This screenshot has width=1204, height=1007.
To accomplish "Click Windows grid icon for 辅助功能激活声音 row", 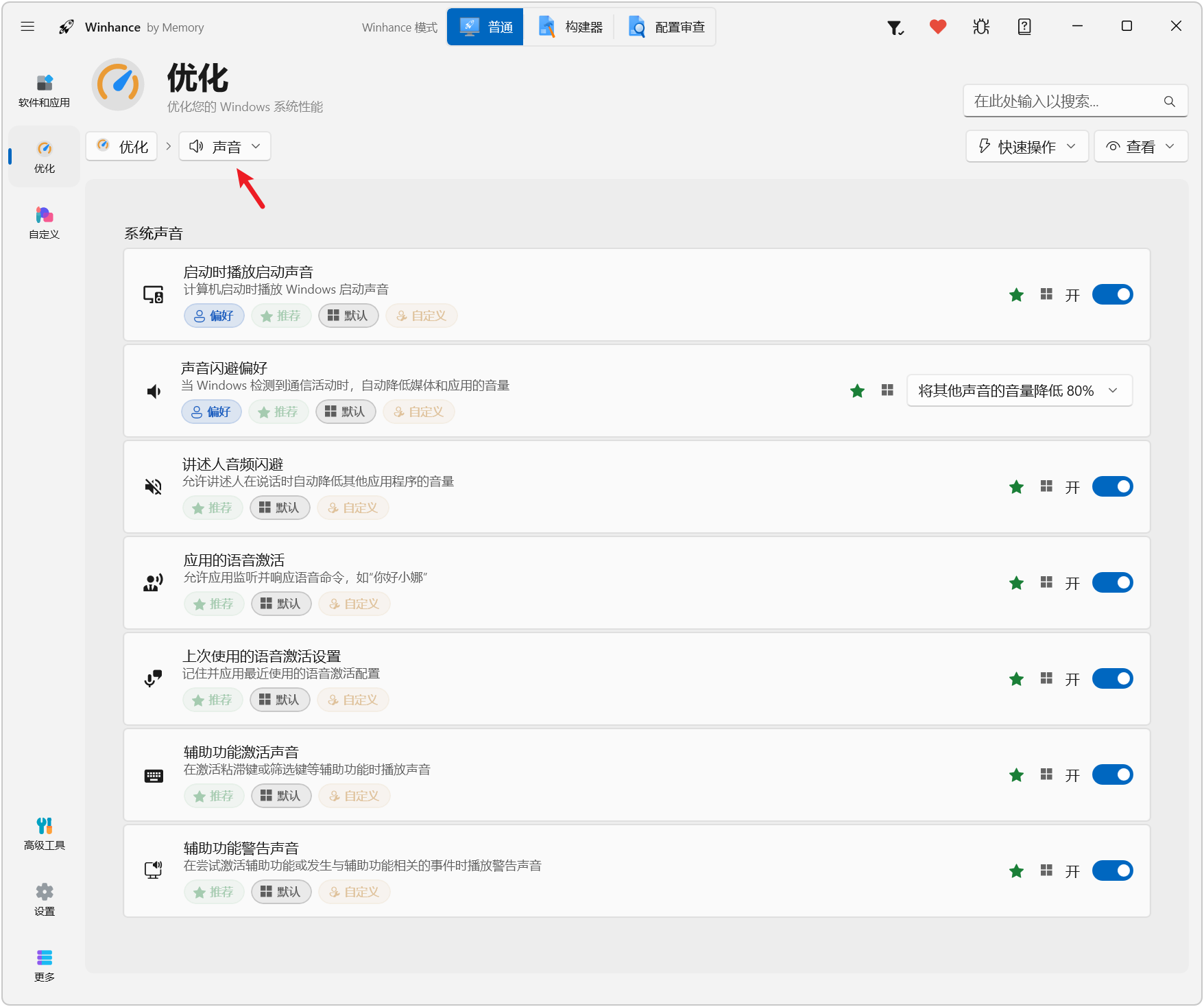I will click(1046, 774).
